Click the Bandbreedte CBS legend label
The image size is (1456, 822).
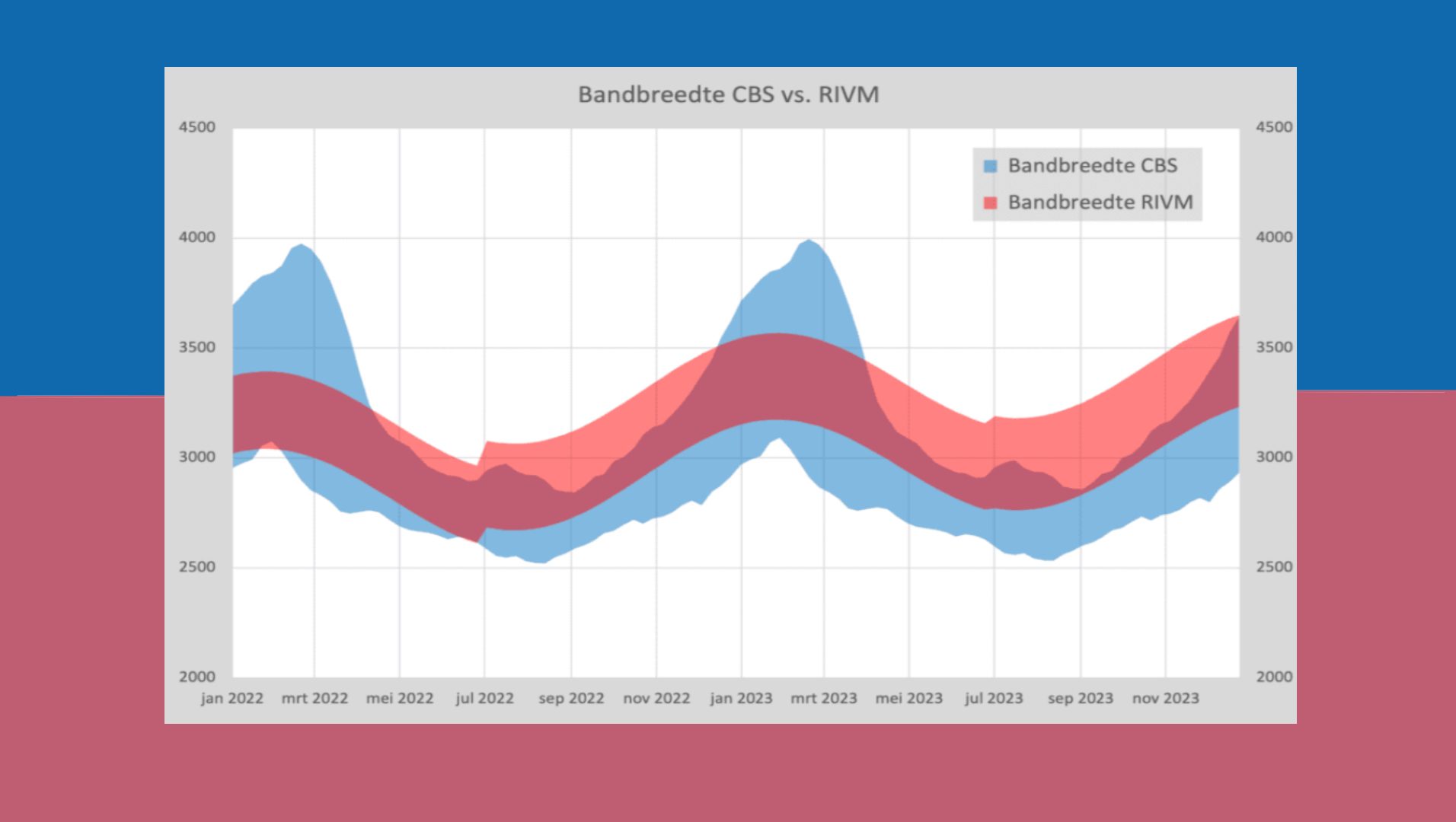(1092, 165)
